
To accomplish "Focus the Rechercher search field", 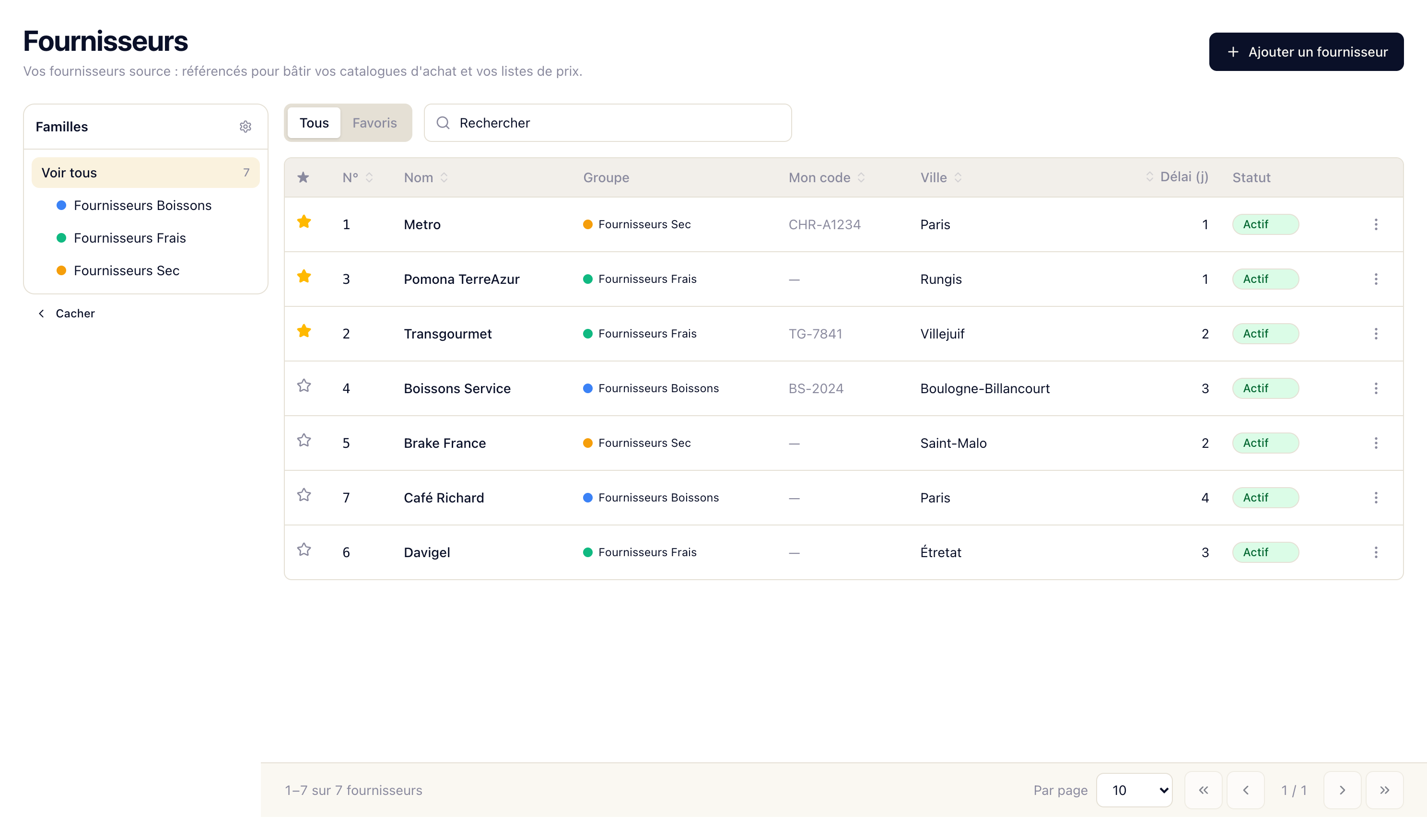I will tap(608, 123).
